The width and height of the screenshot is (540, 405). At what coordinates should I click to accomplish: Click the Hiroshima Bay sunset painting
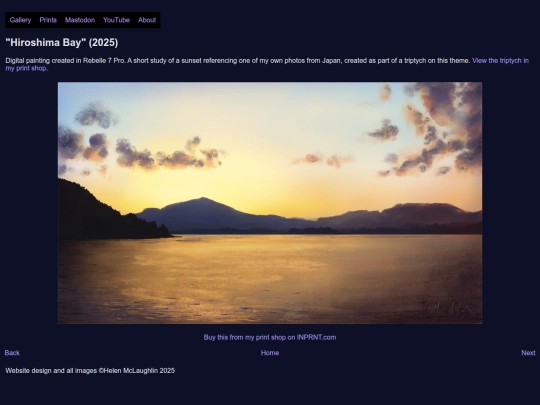tap(270, 203)
